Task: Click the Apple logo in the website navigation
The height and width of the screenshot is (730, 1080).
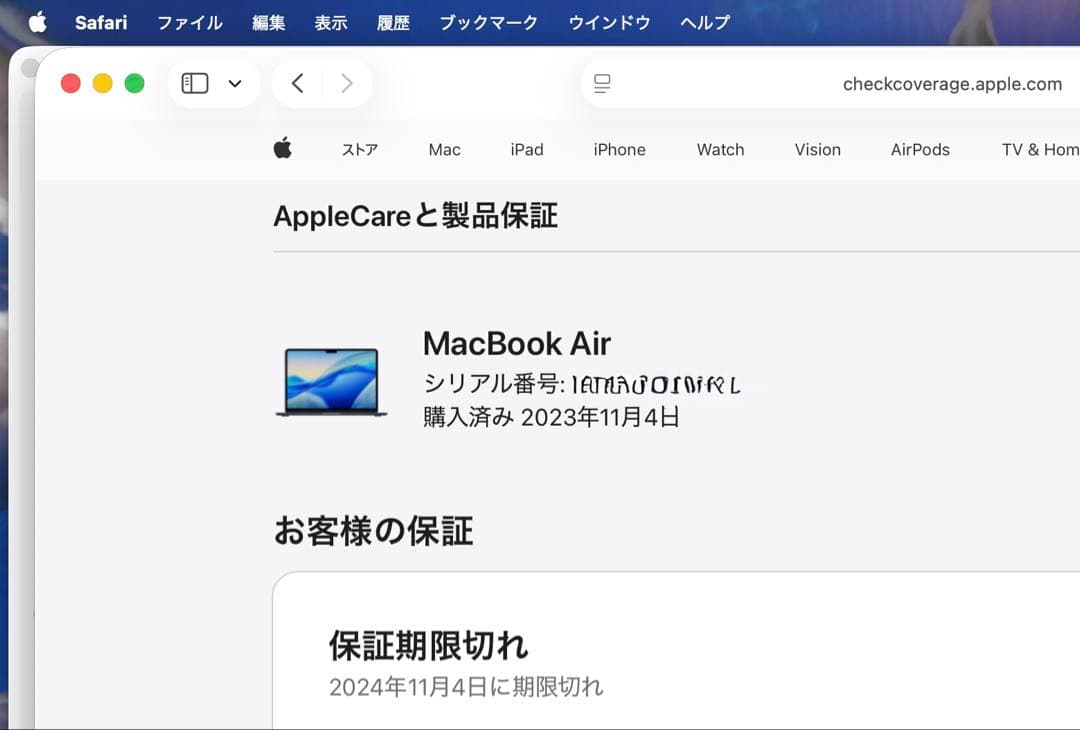Action: (283, 147)
